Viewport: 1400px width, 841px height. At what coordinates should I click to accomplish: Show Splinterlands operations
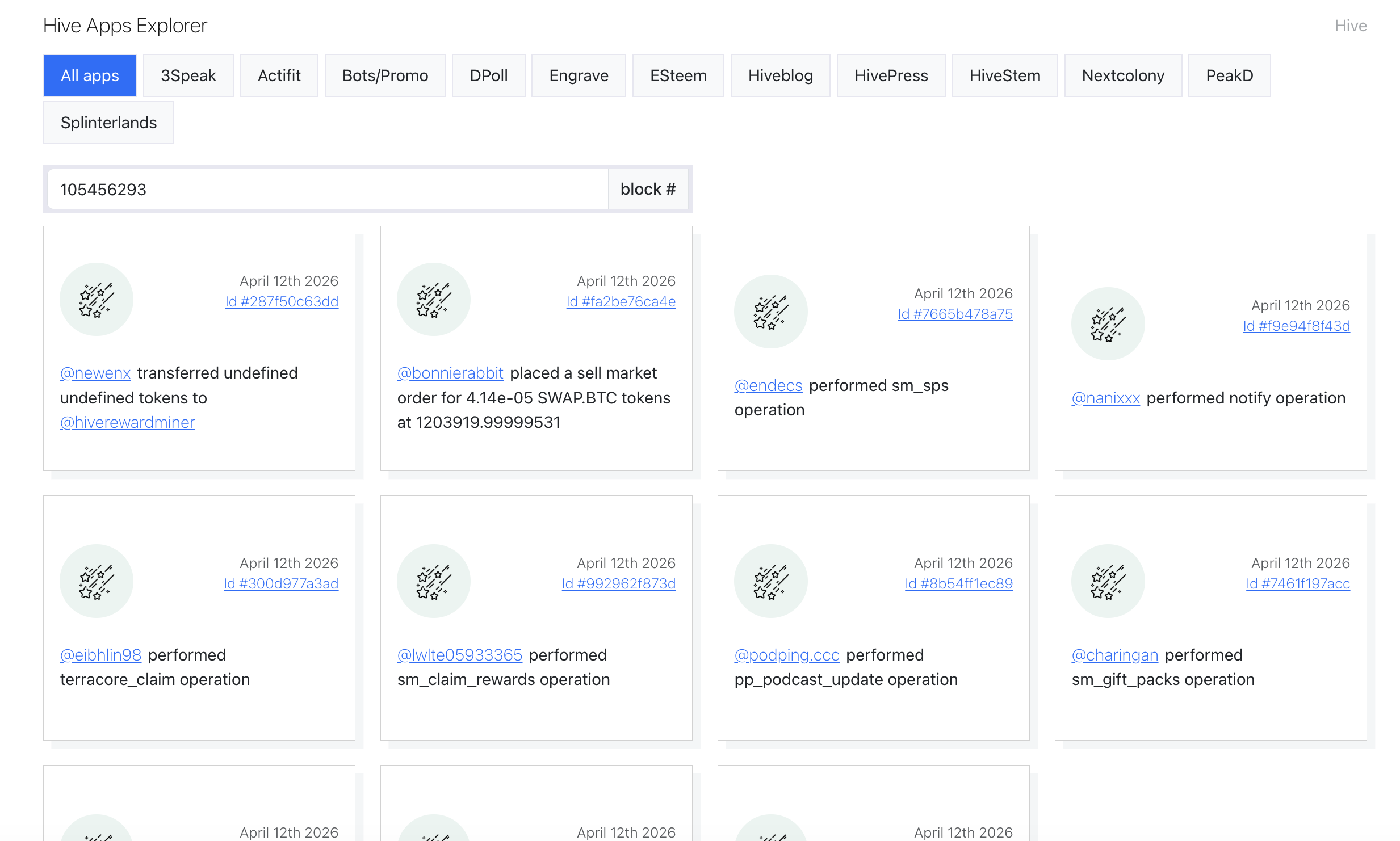tap(109, 123)
